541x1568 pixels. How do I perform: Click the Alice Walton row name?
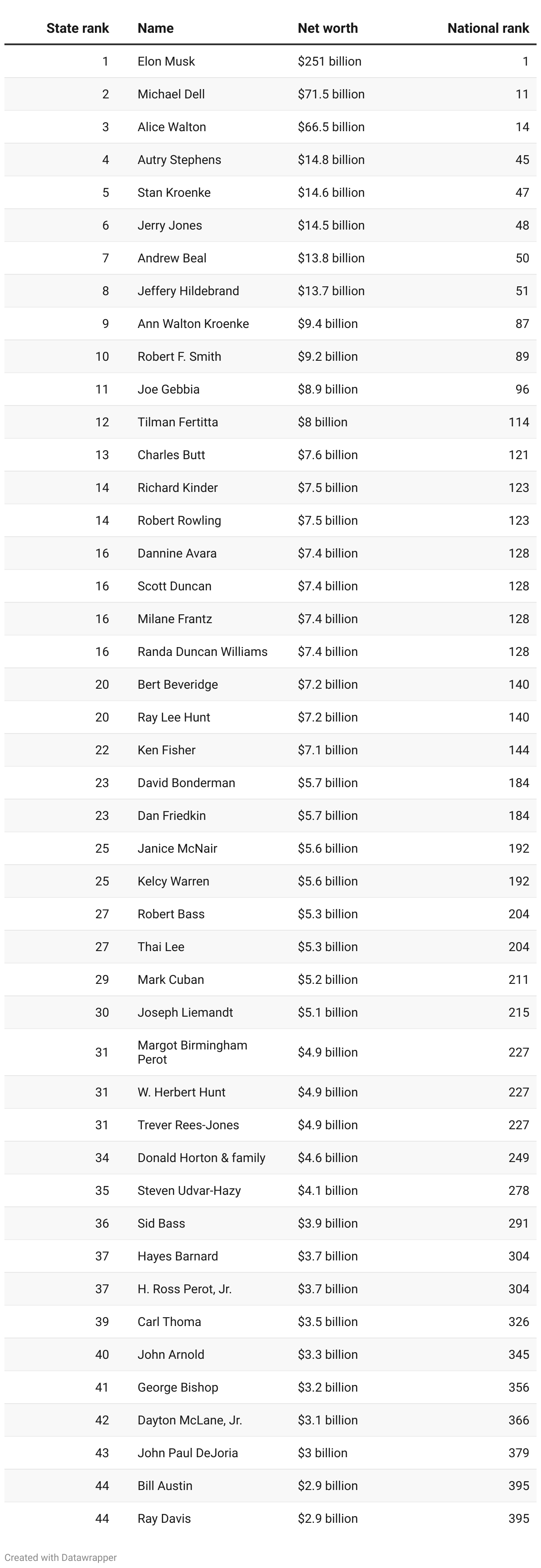172,127
